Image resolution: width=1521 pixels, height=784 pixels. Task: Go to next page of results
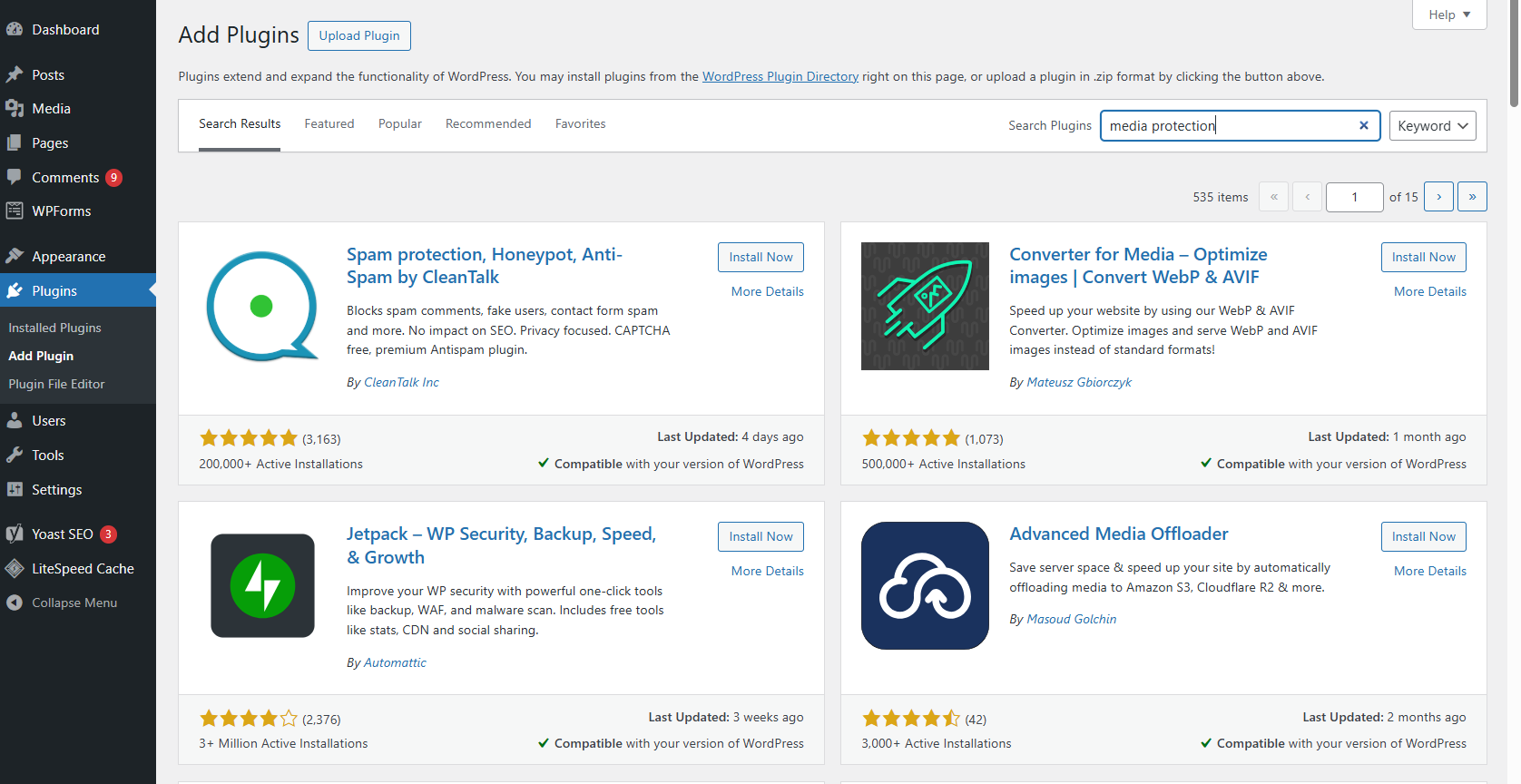click(1438, 197)
